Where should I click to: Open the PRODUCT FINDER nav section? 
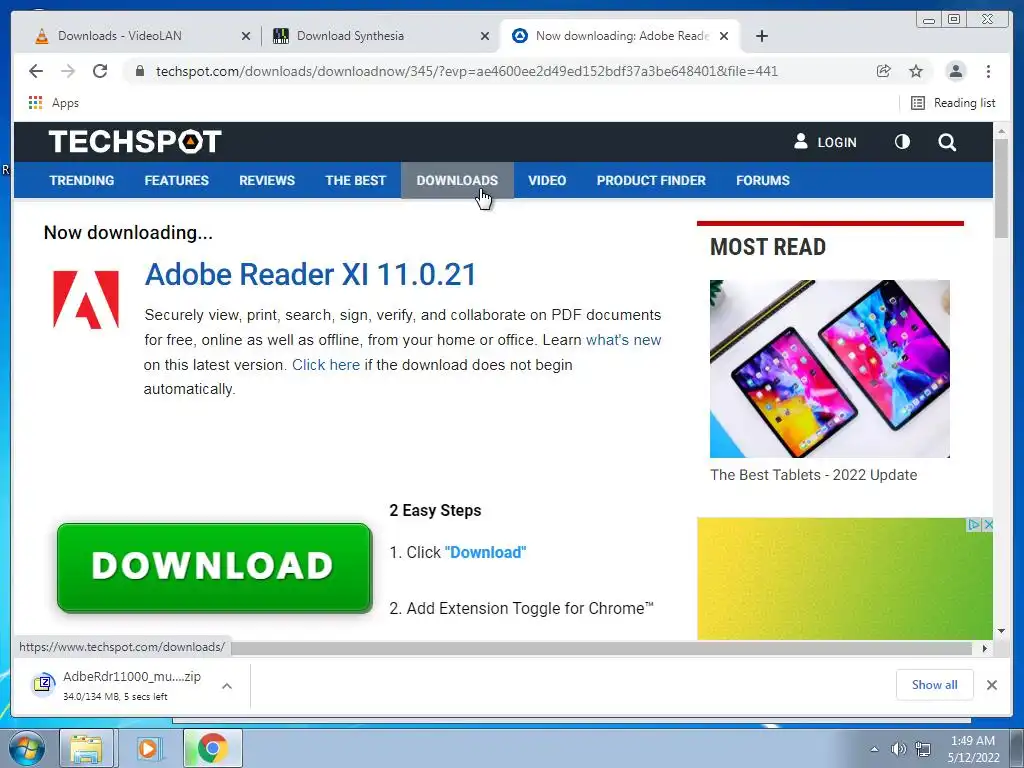[651, 180]
